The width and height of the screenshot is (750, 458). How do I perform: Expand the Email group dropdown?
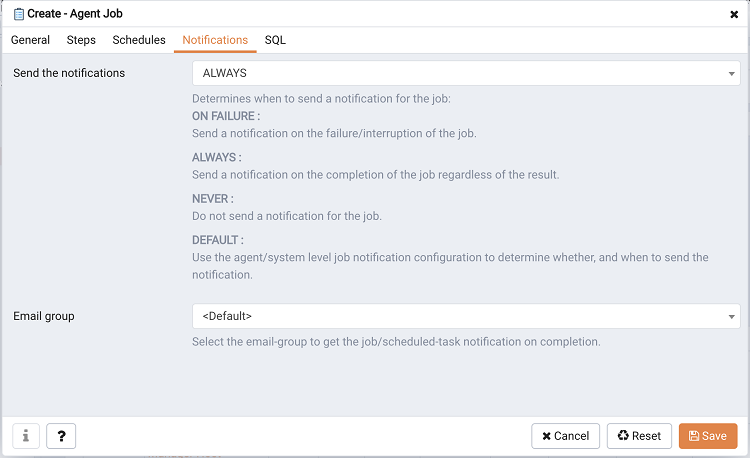point(466,316)
